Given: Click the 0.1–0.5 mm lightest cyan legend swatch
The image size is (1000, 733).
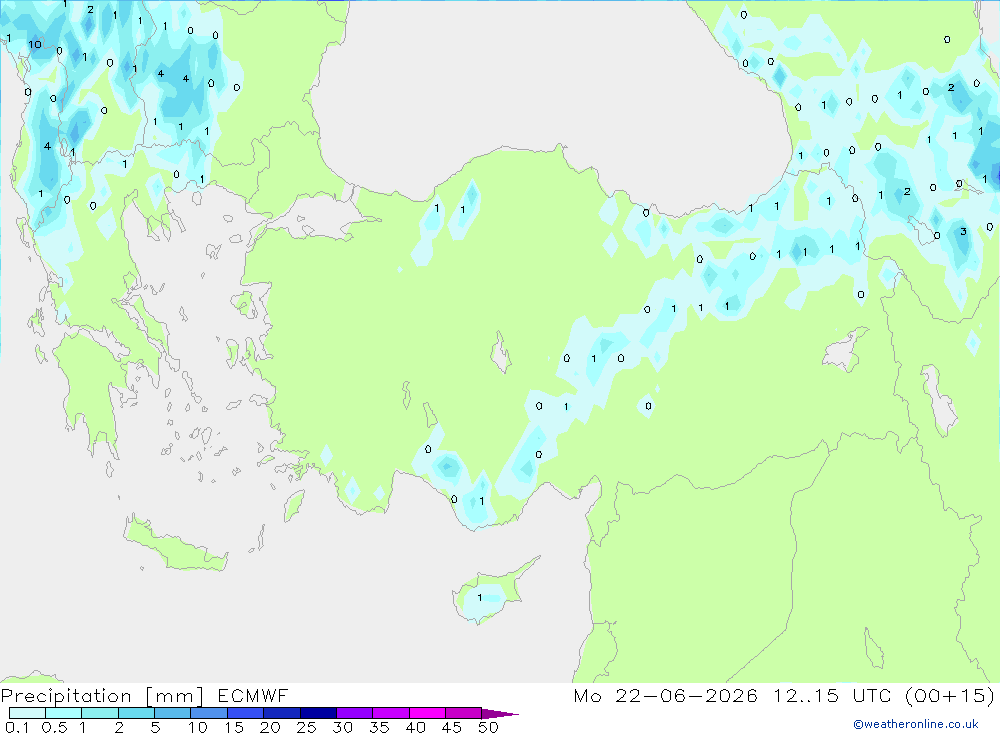Looking at the screenshot, I should [27, 713].
